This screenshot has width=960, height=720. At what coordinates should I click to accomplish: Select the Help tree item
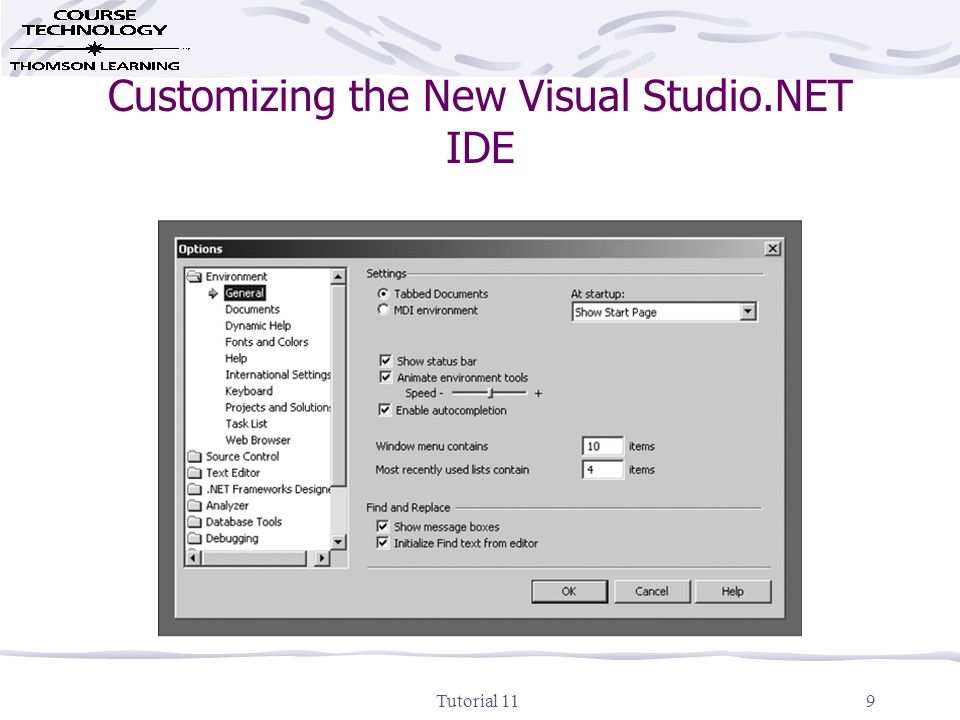pyautogui.click(x=236, y=359)
